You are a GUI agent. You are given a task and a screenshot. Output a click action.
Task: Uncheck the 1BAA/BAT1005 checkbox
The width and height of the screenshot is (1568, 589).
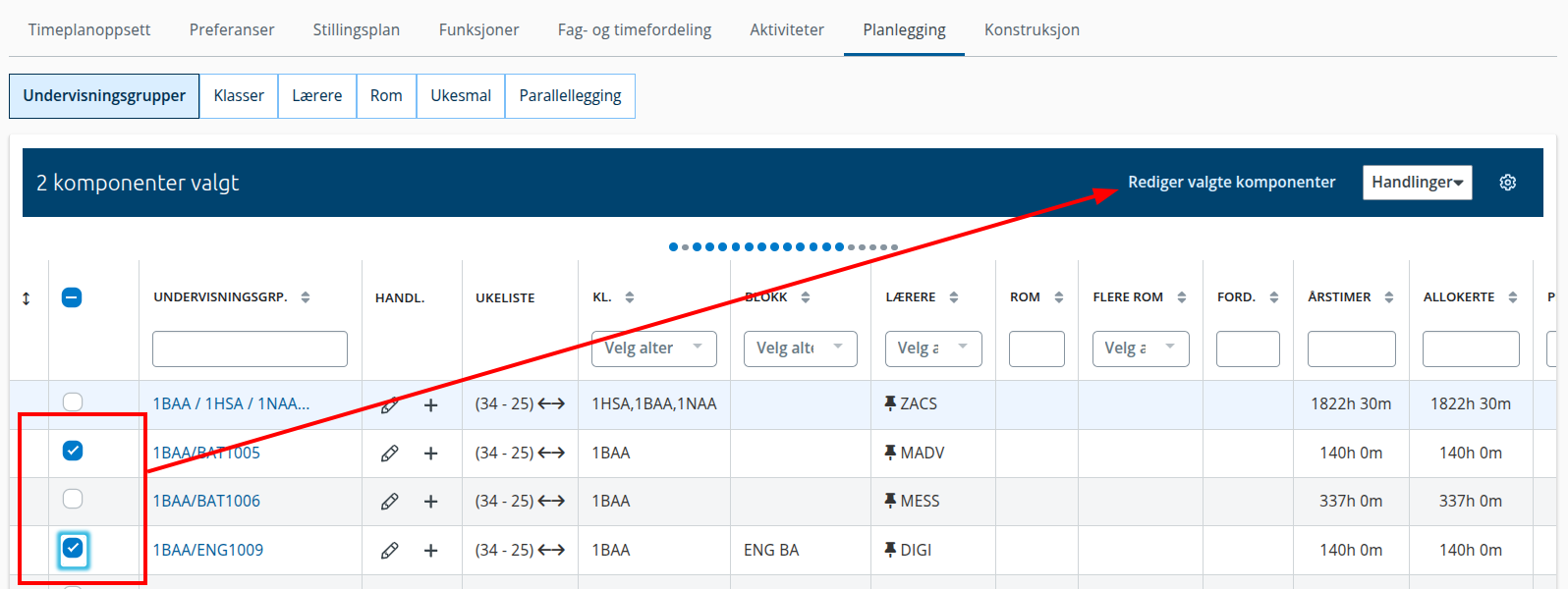(x=73, y=451)
